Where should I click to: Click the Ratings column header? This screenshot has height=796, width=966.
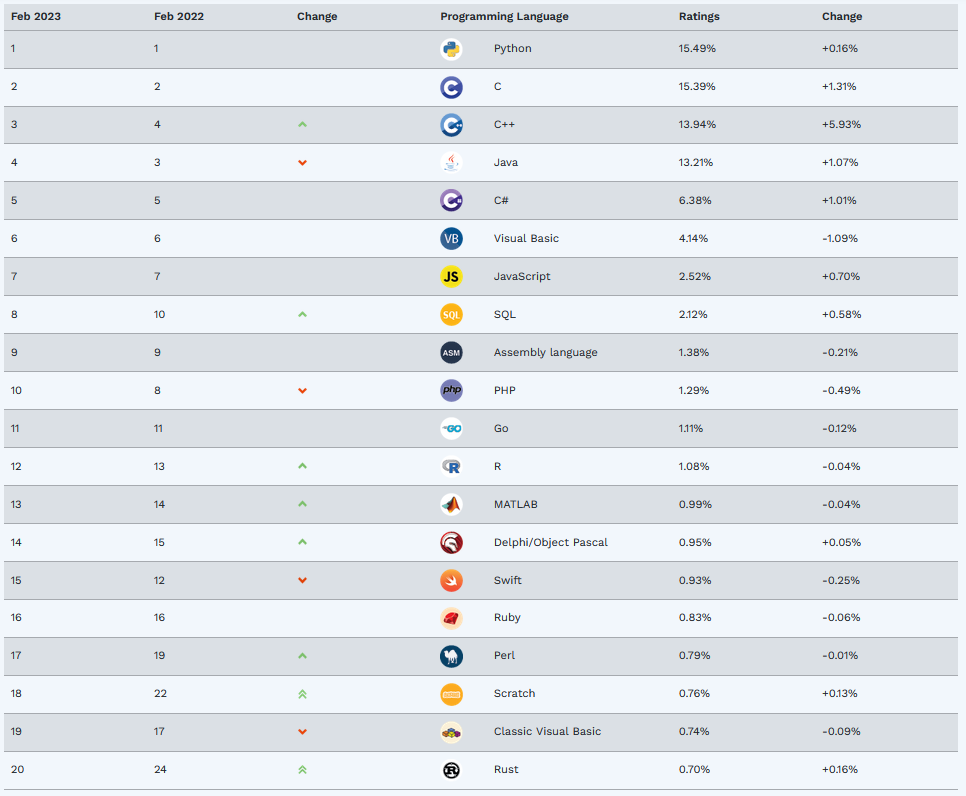coord(699,17)
